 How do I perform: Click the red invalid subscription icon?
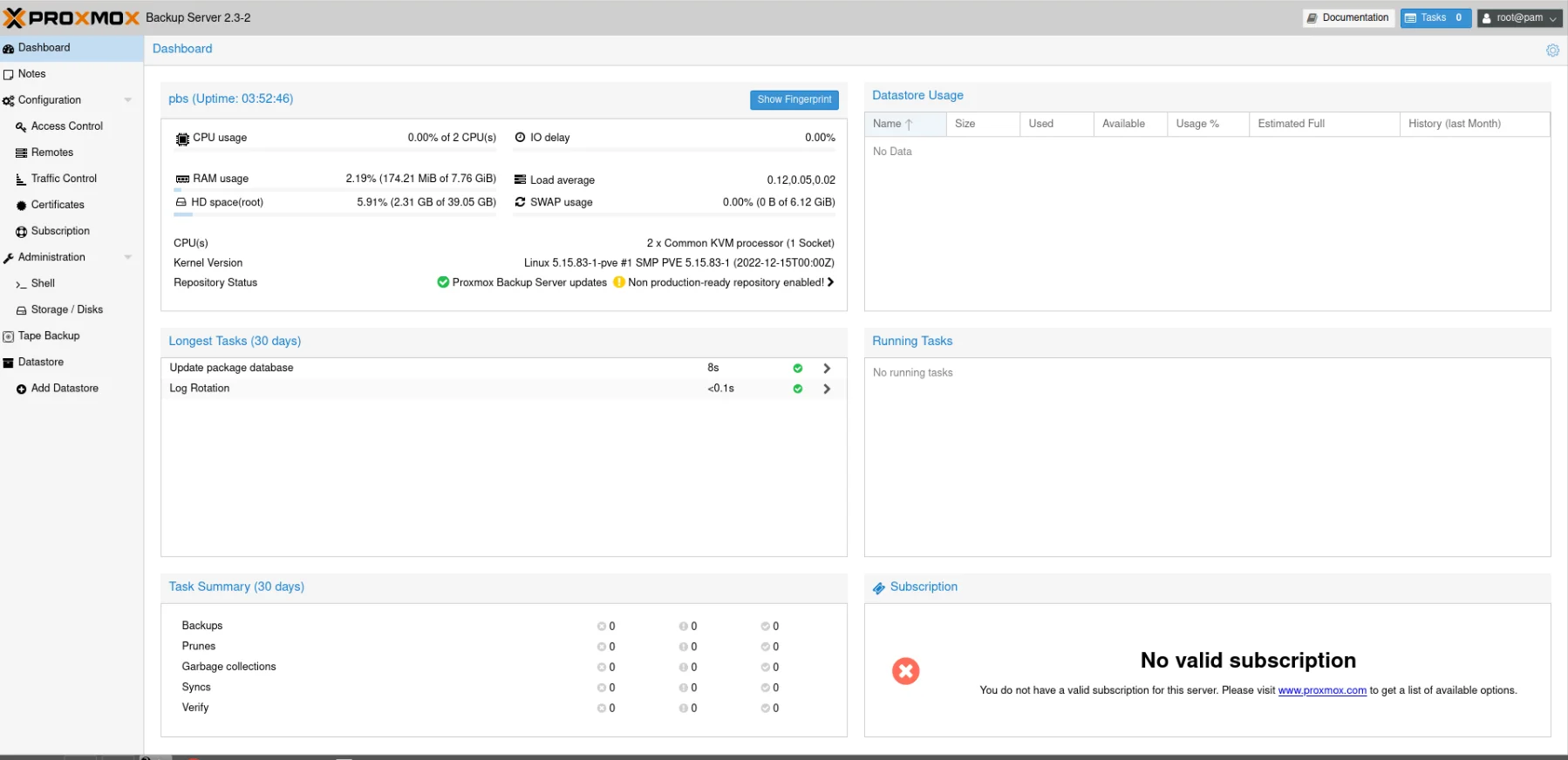pyautogui.click(x=905, y=671)
